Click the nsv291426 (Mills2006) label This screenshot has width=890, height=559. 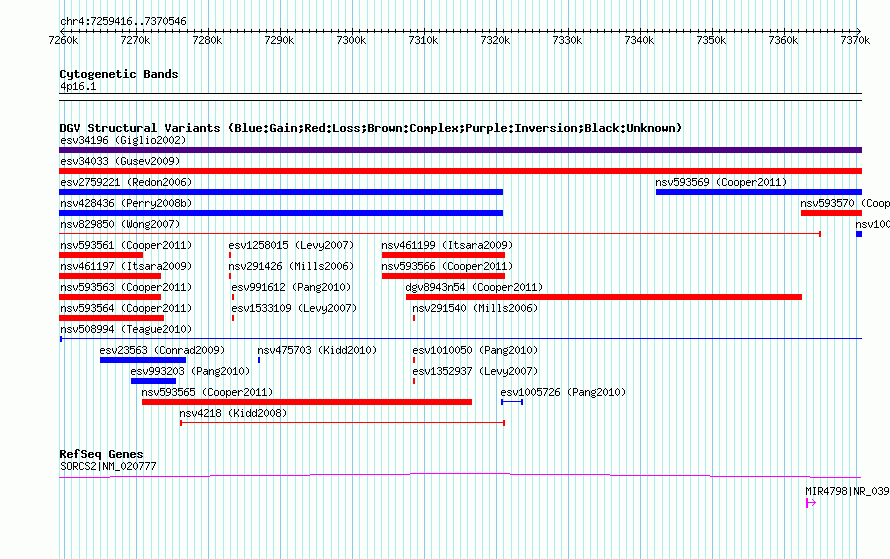291,266
